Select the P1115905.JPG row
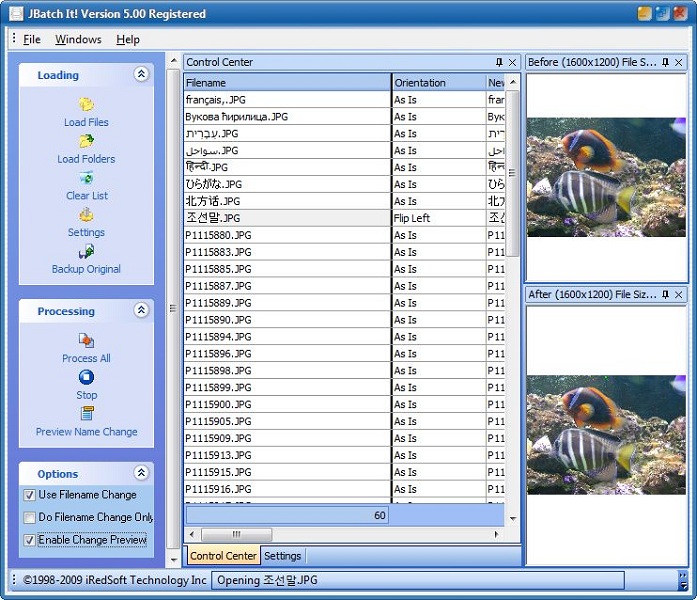This screenshot has width=697, height=600. (x=344, y=421)
